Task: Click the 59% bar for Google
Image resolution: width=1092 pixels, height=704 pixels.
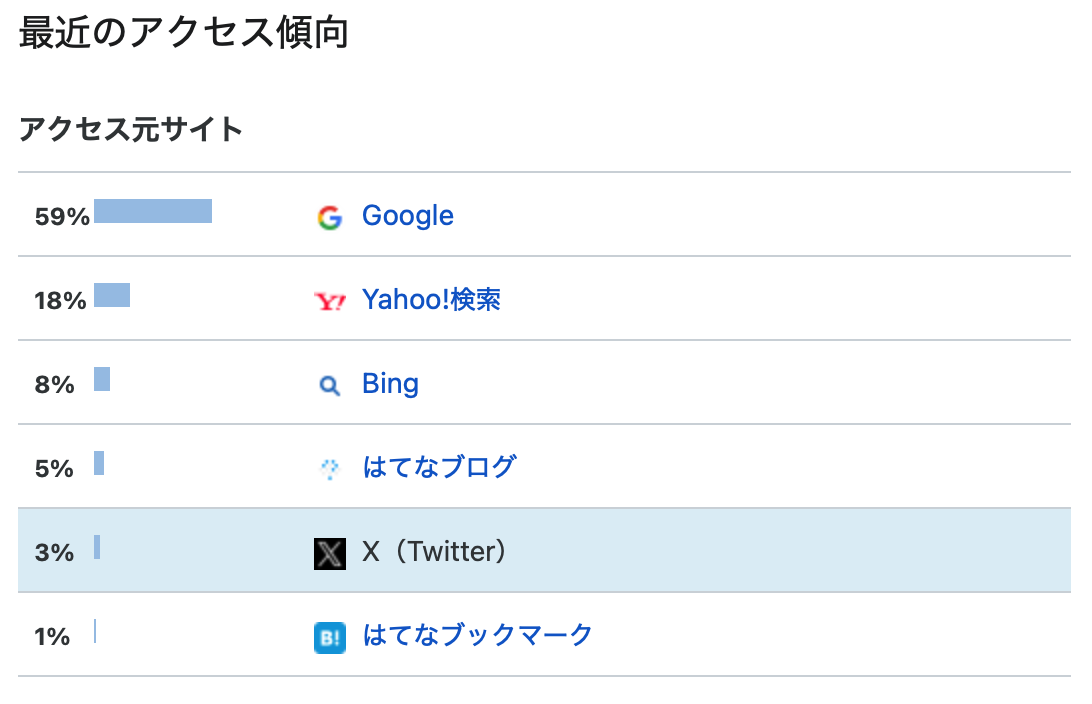Action: pyautogui.click(x=153, y=211)
